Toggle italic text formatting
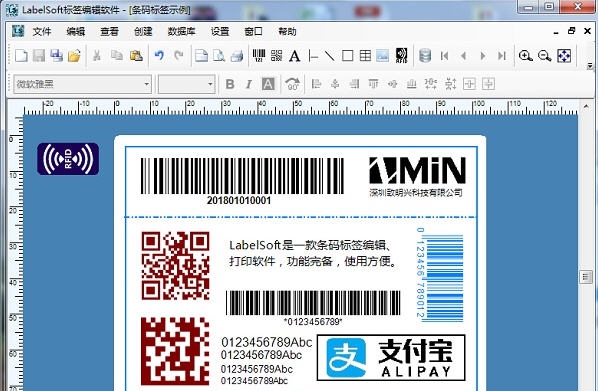The height and width of the screenshot is (391, 598). pos(249,84)
